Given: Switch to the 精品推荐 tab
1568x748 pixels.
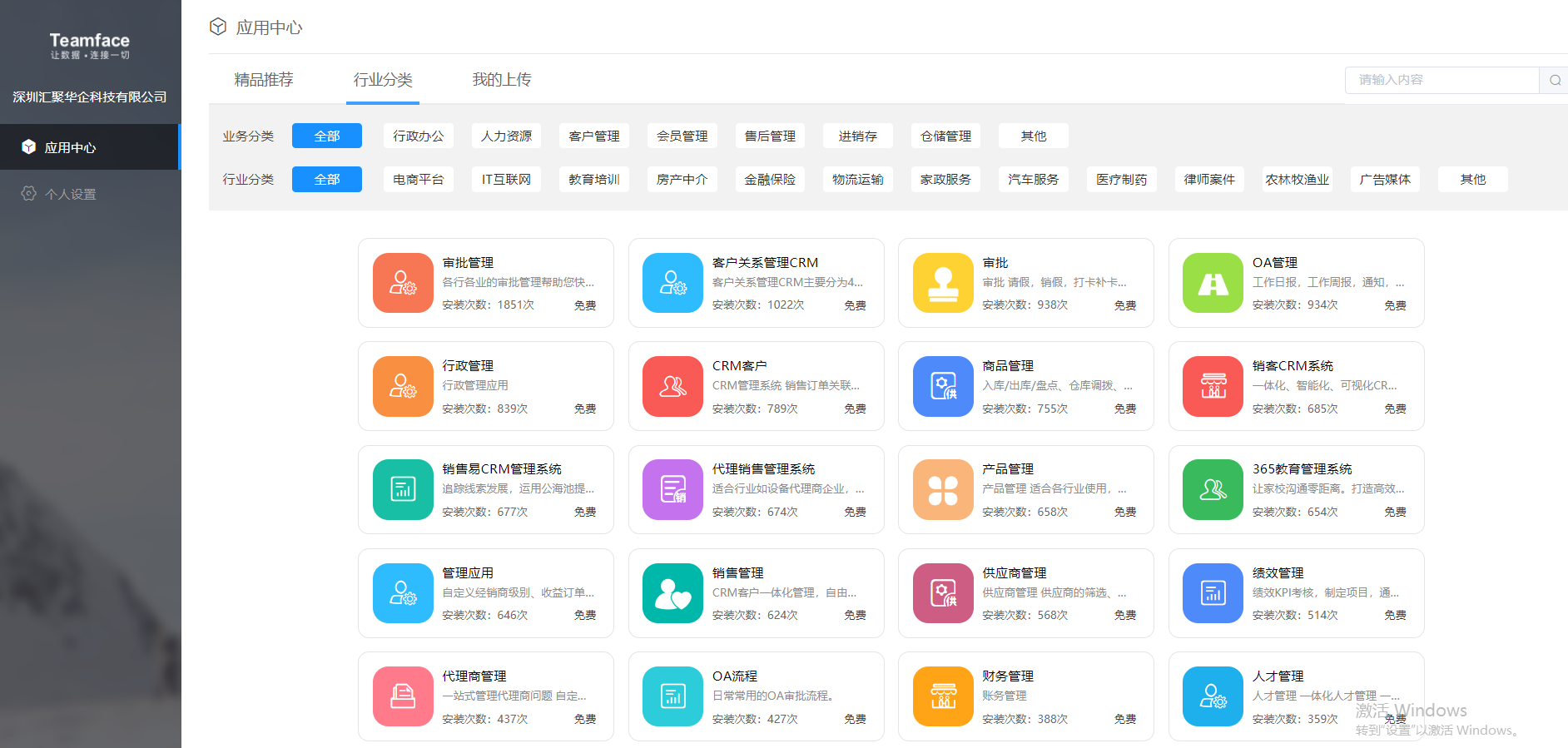Looking at the screenshot, I should coord(264,80).
